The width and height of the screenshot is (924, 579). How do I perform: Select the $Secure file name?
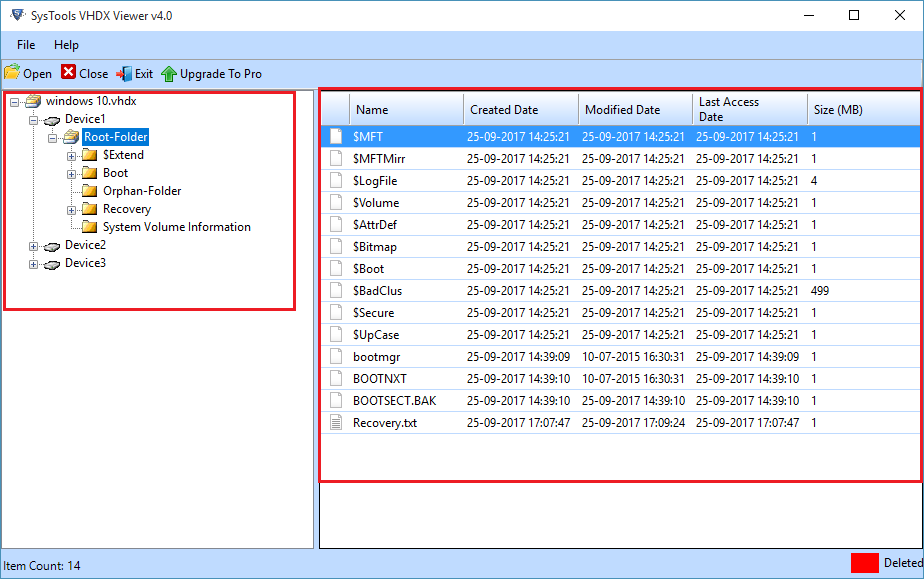point(374,313)
